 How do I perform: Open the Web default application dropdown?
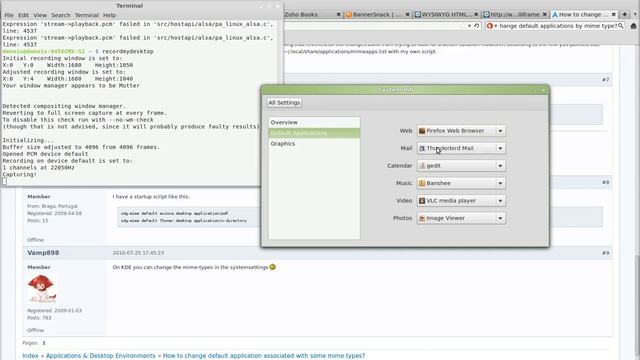[461, 131]
